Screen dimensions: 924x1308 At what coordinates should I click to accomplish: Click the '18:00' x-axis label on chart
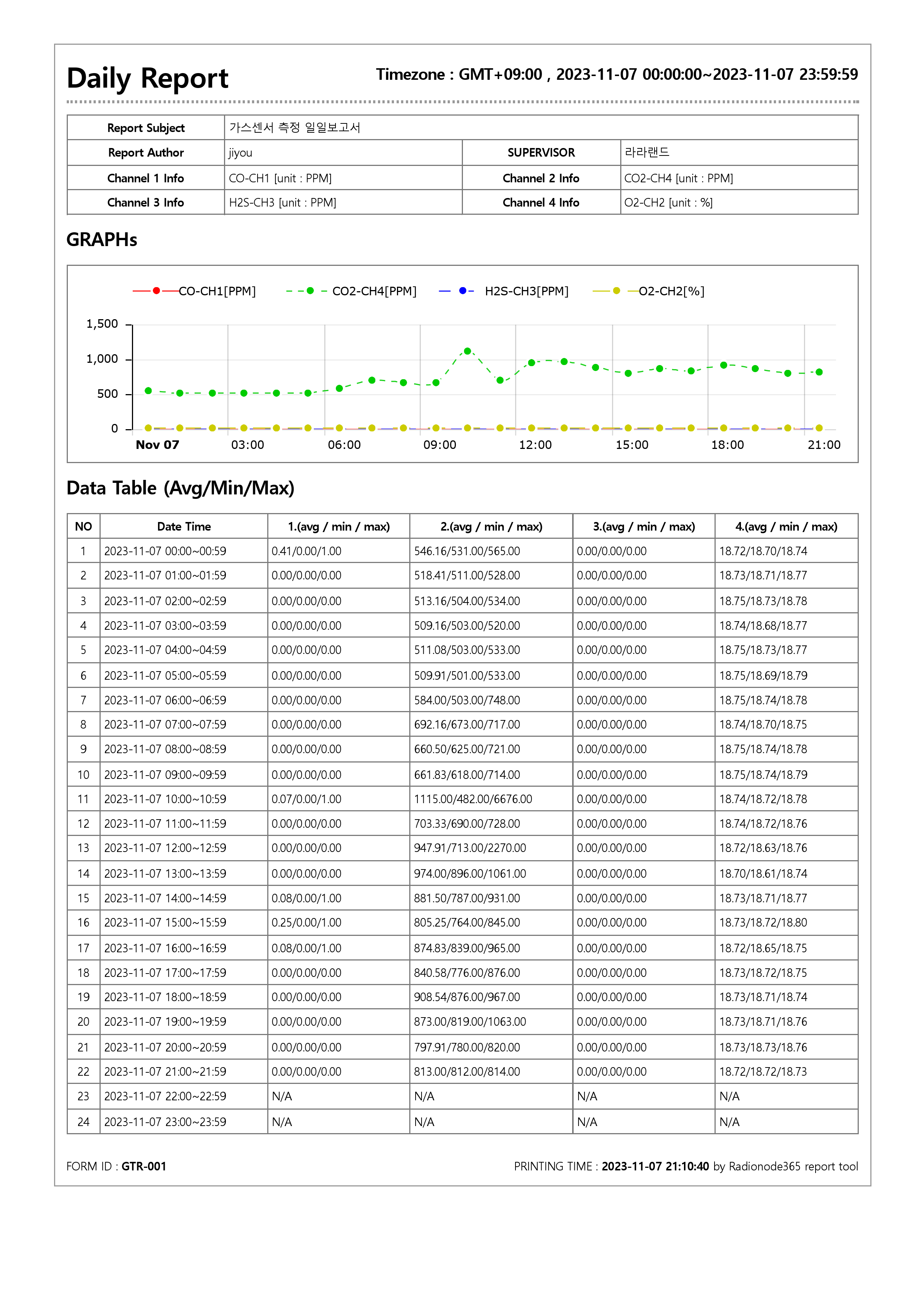728,445
